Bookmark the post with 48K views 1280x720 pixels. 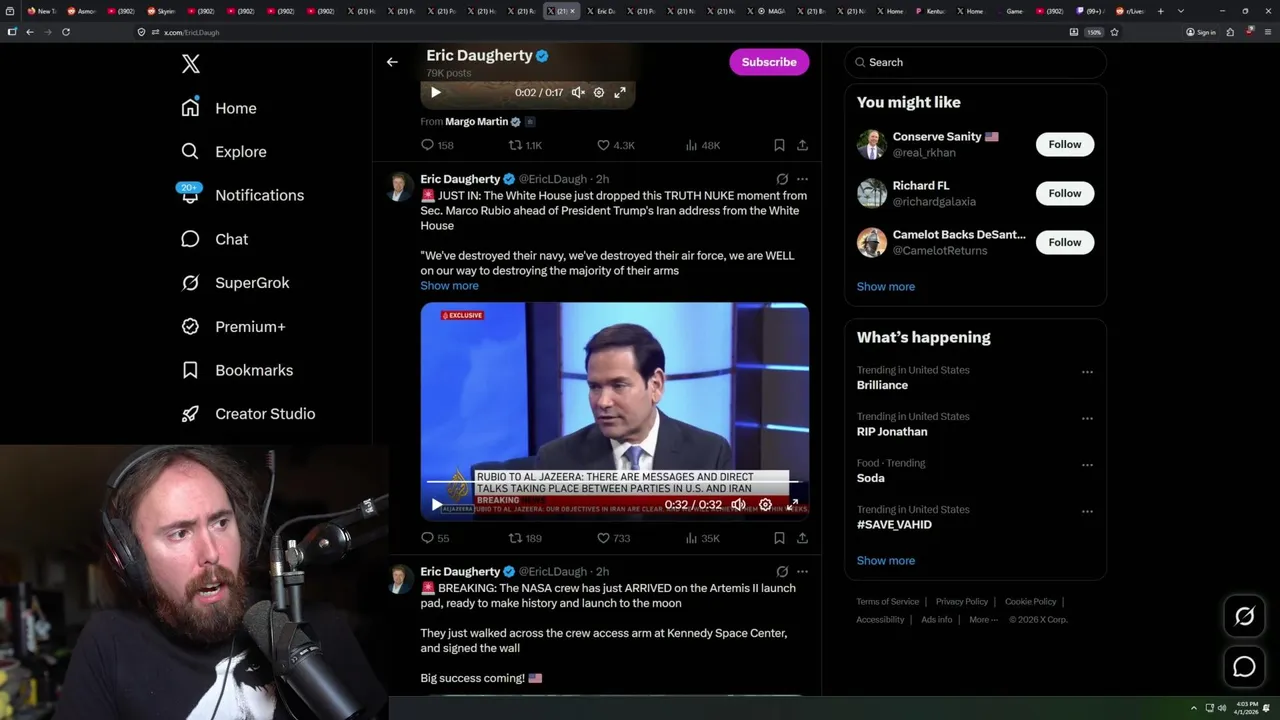779,145
